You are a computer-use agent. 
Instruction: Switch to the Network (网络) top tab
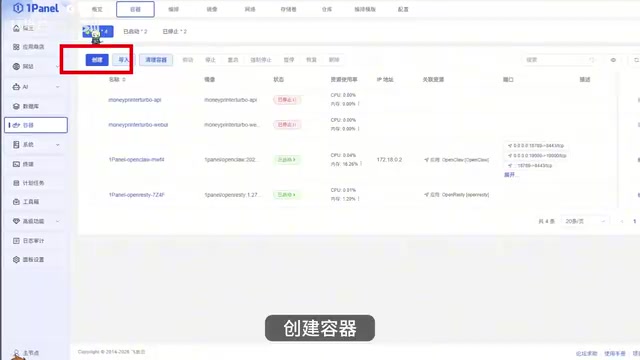(x=250, y=9)
